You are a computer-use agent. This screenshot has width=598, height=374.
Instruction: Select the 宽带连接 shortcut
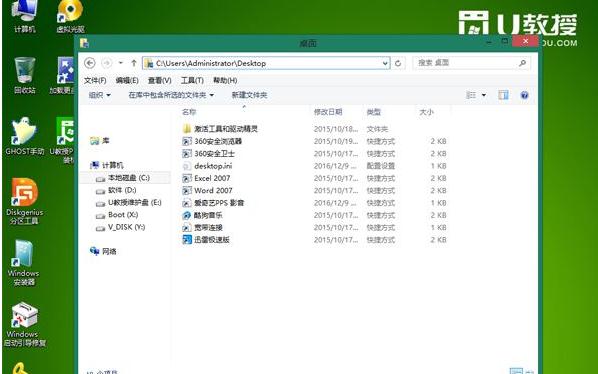[202, 228]
